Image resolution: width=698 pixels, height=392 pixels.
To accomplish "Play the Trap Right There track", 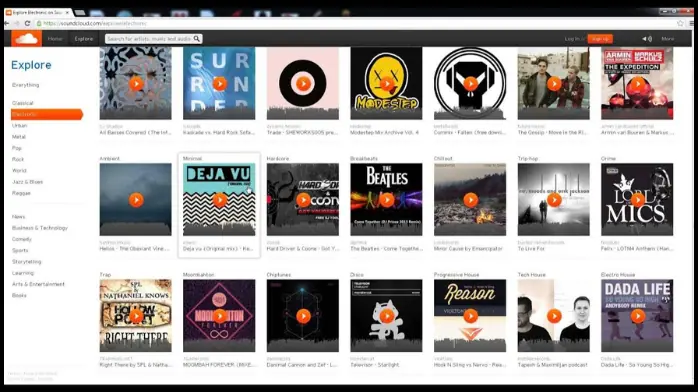I will pos(136,316).
